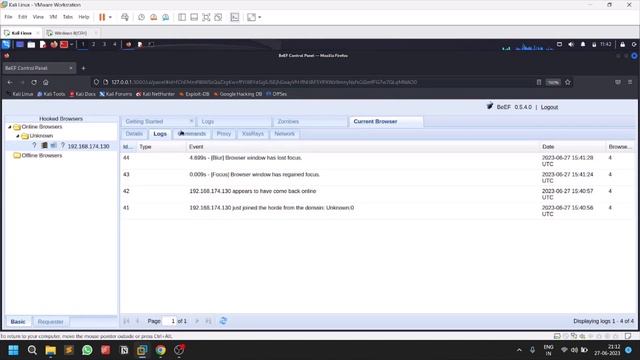Select log row 44 browser lost focus

point(378,161)
